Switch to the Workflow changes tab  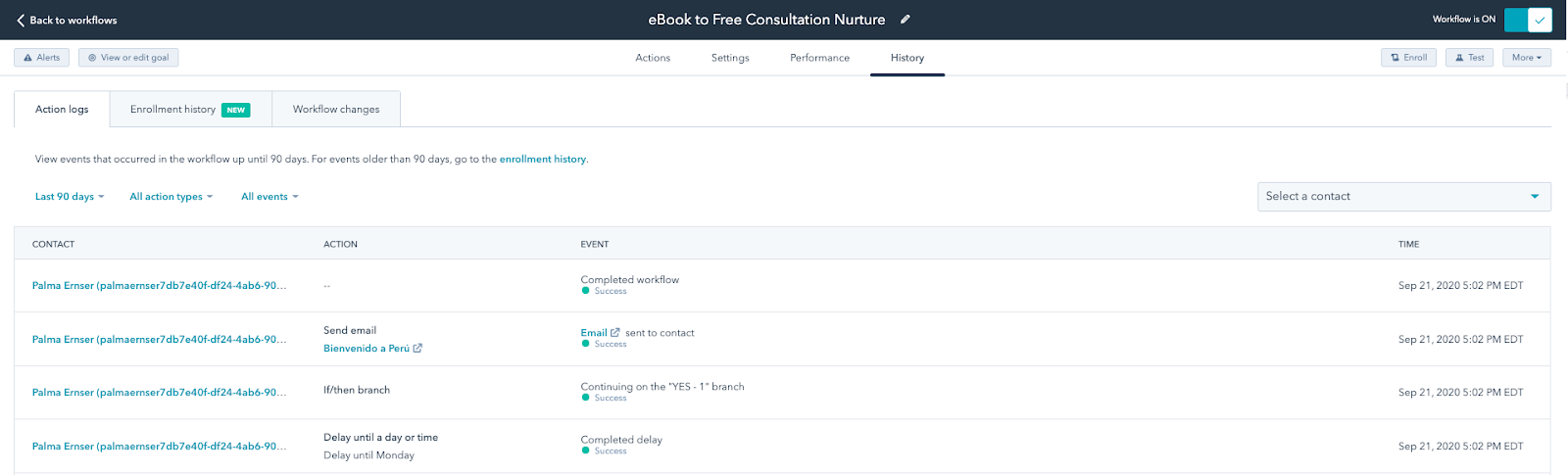coord(336,110)
